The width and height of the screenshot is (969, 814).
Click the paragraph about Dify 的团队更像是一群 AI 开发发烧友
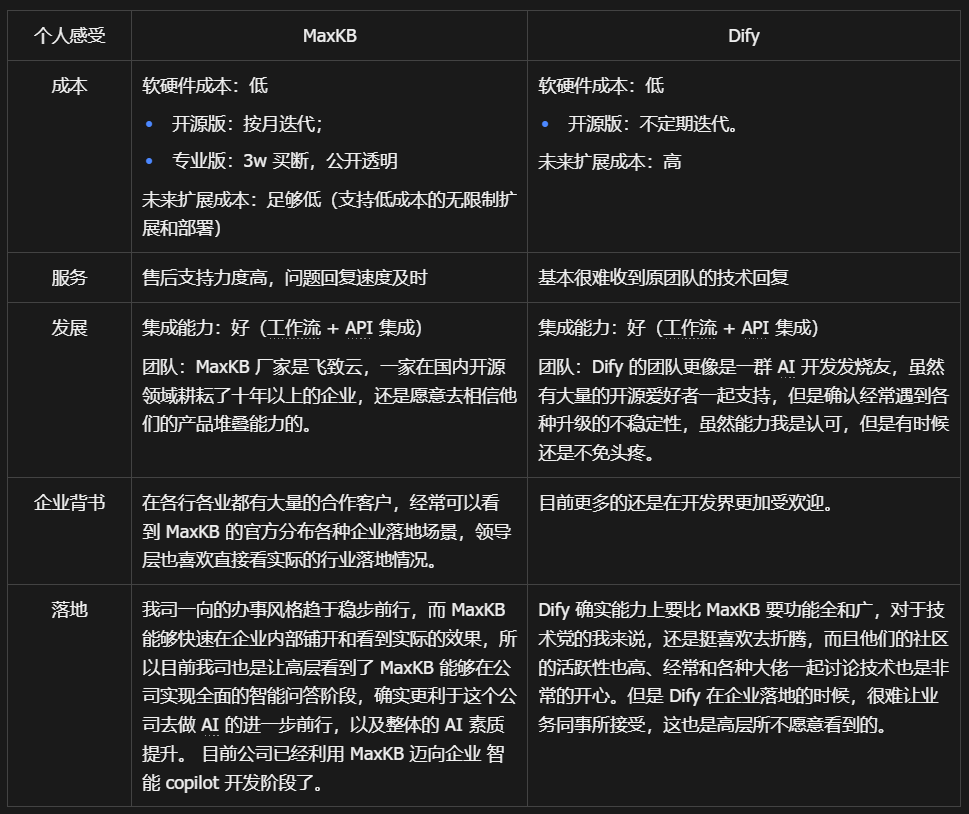(743, 410)
